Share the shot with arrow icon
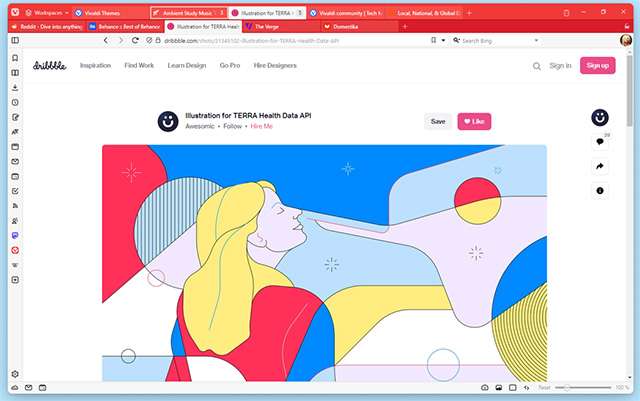This screenshot has width=640, height=401. point(600,166)
